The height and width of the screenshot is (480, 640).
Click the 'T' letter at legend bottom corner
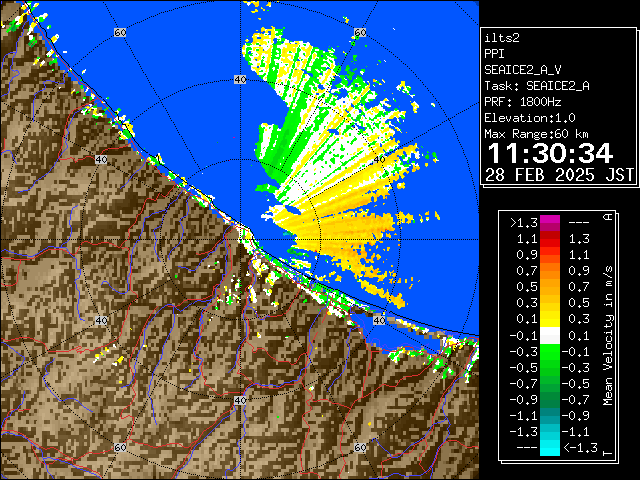[x=608, y=453]
